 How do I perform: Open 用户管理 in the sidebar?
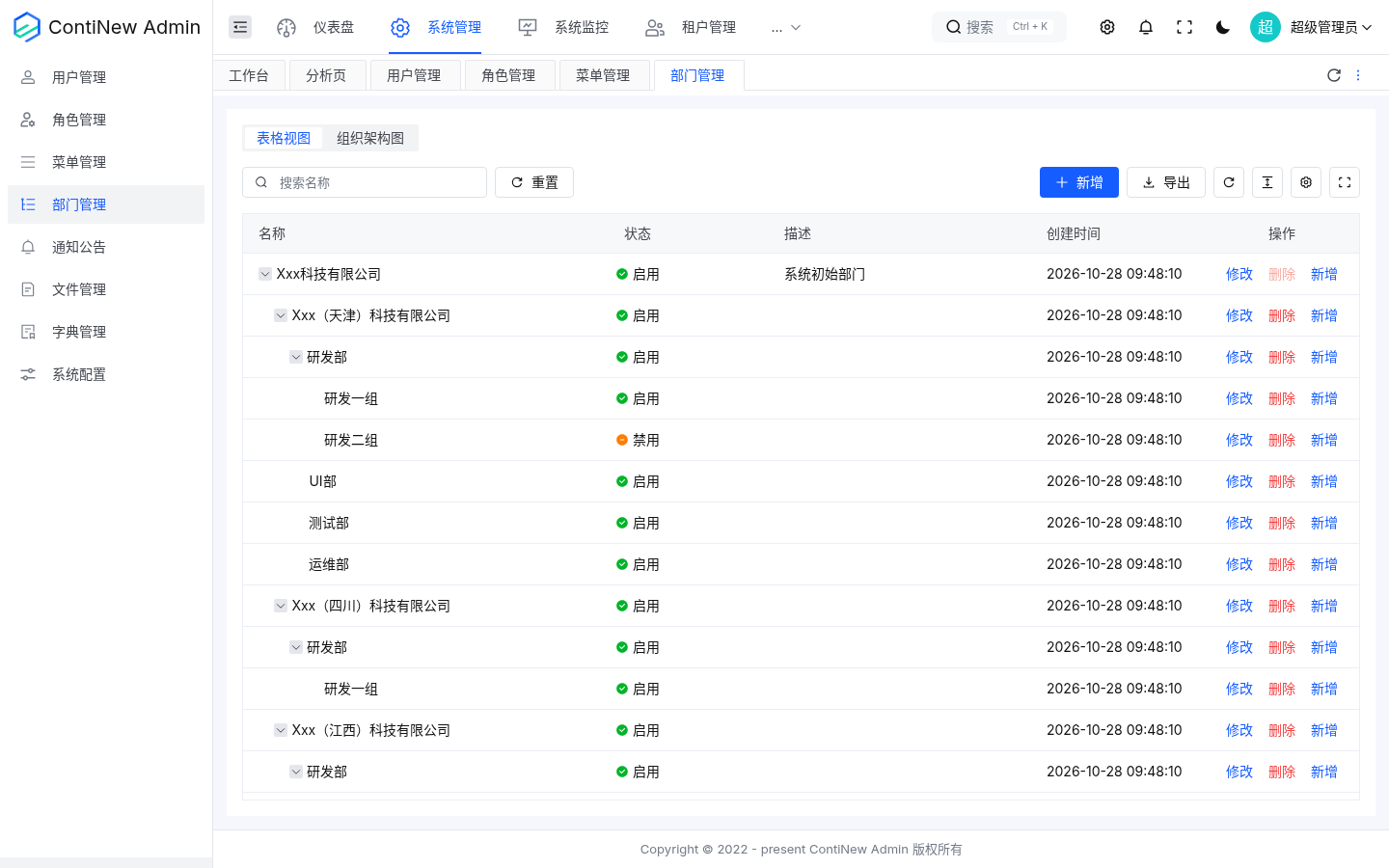106,77
